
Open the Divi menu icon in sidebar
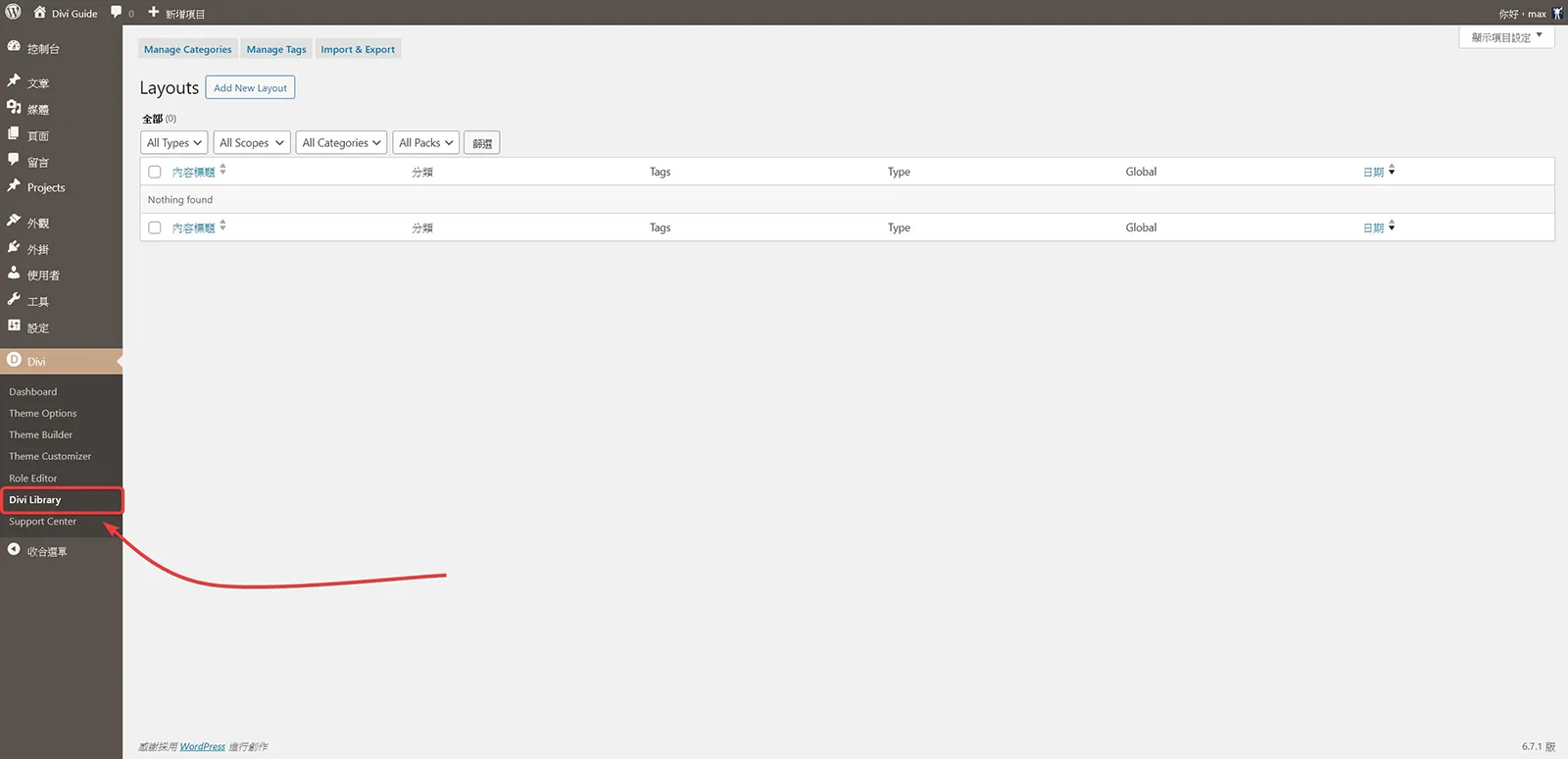pyautogui.click(x=14, y=361)
